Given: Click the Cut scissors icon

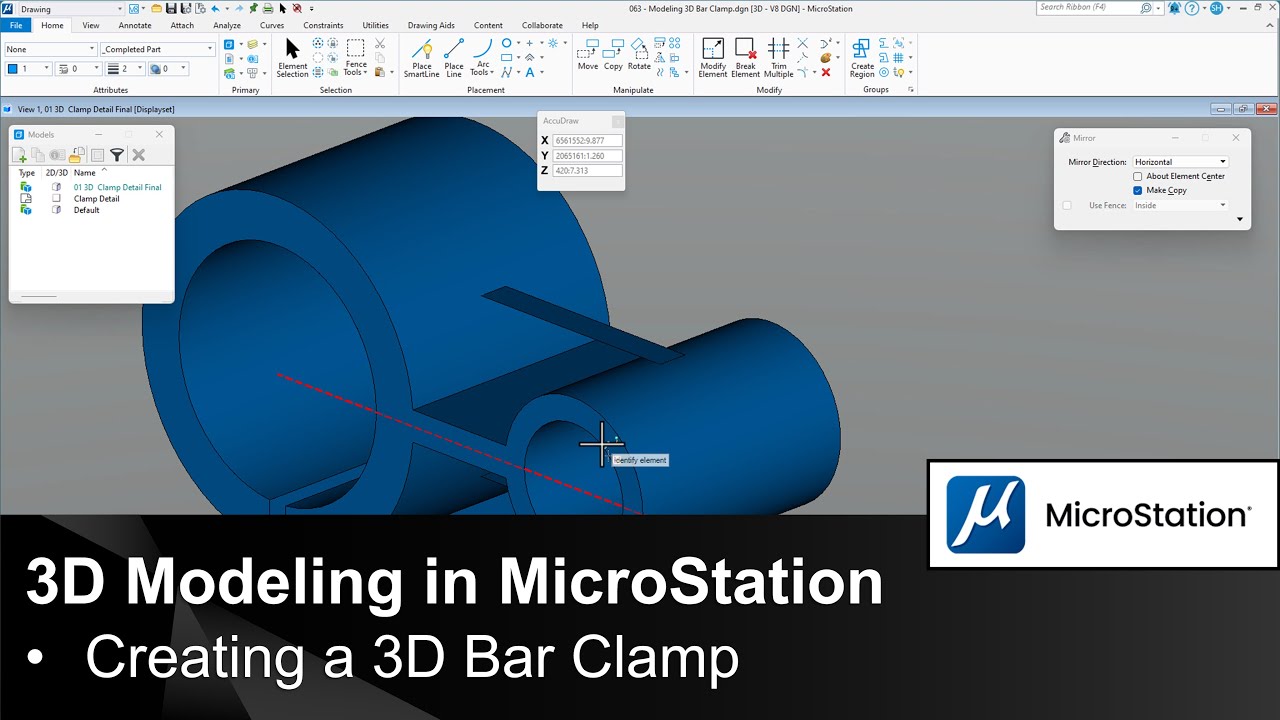Looking at the screenshot, I should pos(380,44).
